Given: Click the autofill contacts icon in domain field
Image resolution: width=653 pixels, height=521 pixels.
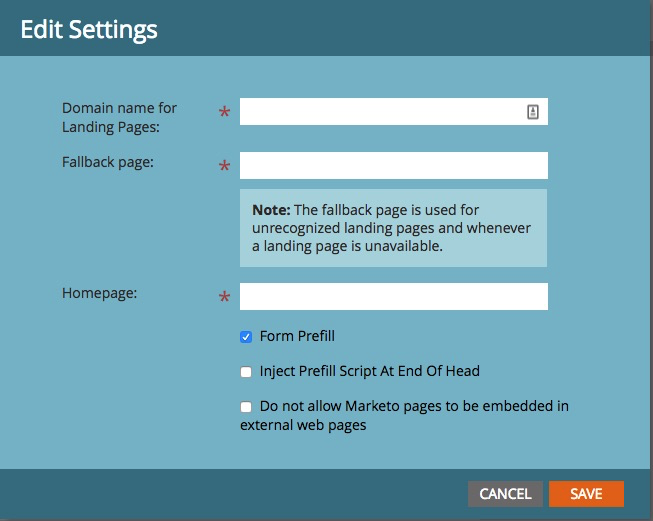Looking at the screenshot, I should (x=533, y=112).
